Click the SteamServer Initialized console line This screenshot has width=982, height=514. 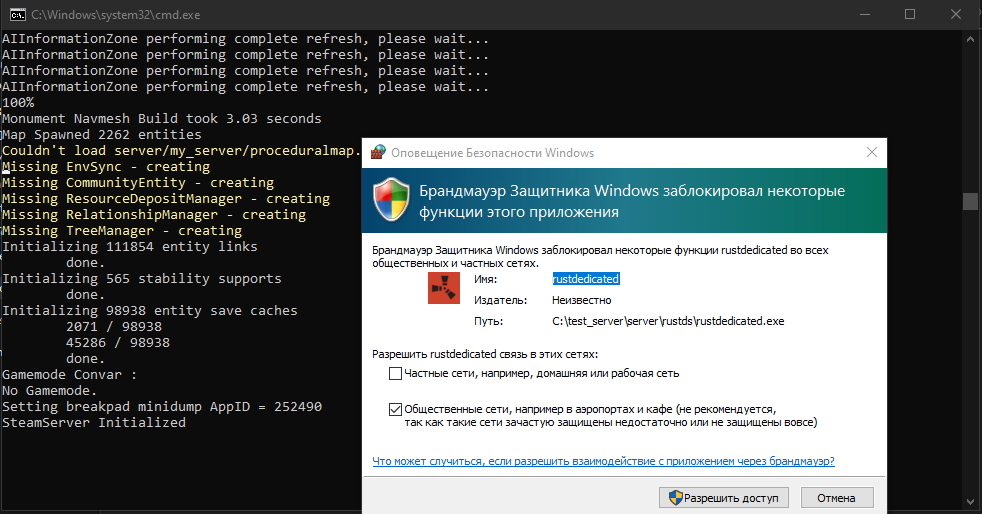[94, 423]
